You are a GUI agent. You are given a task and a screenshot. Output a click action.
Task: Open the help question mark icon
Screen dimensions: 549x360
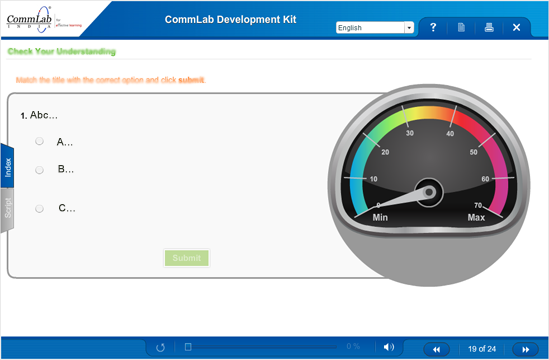point(433,27)
